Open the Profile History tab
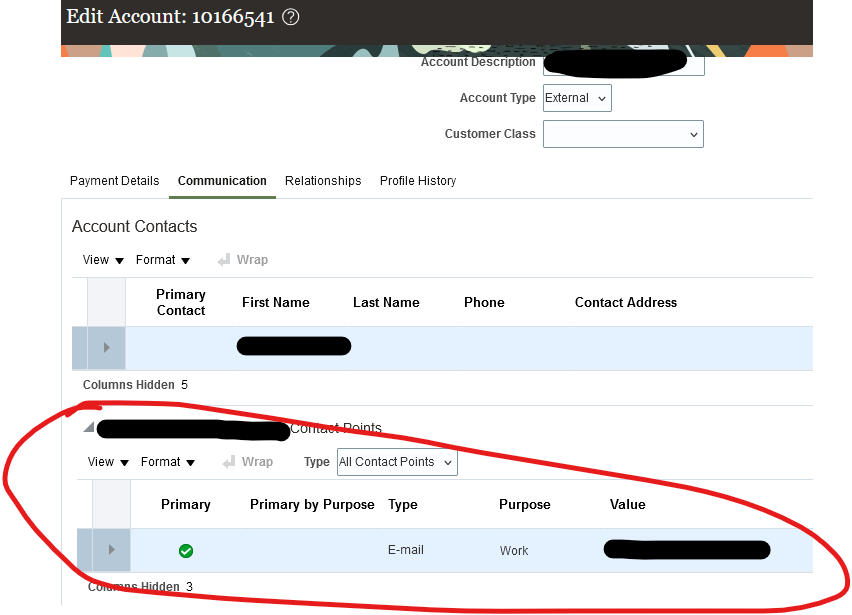Screen dimensions: 852x615 pos(418,181)
